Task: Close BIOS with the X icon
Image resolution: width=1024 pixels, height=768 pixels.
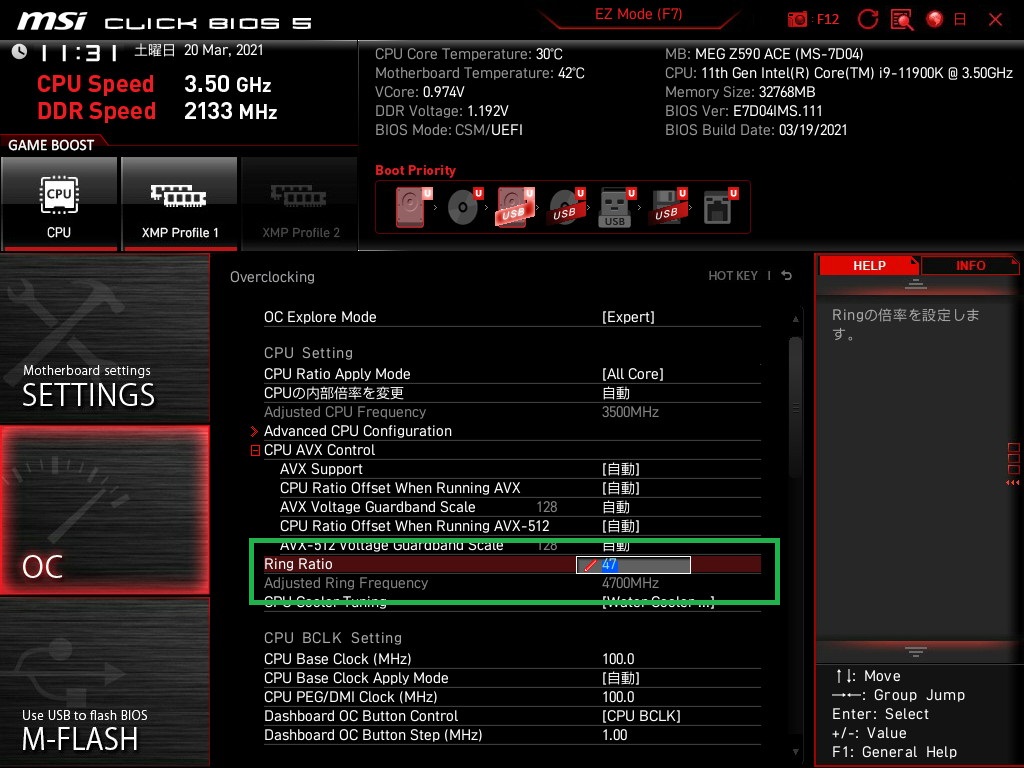Action: (x=995, y=20)
